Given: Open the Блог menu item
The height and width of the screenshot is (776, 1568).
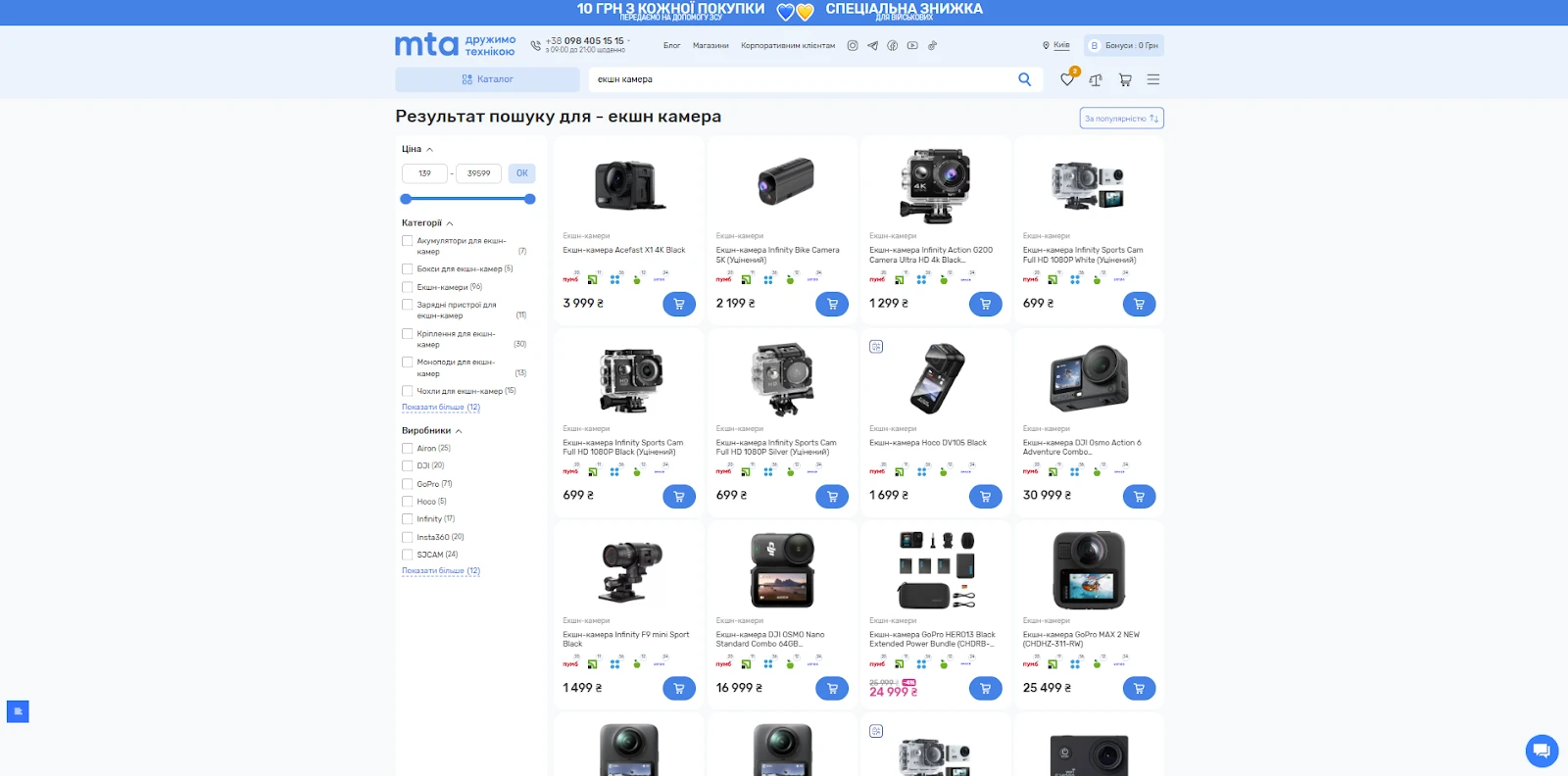Looking at the screenshot, I should point(671,46).
